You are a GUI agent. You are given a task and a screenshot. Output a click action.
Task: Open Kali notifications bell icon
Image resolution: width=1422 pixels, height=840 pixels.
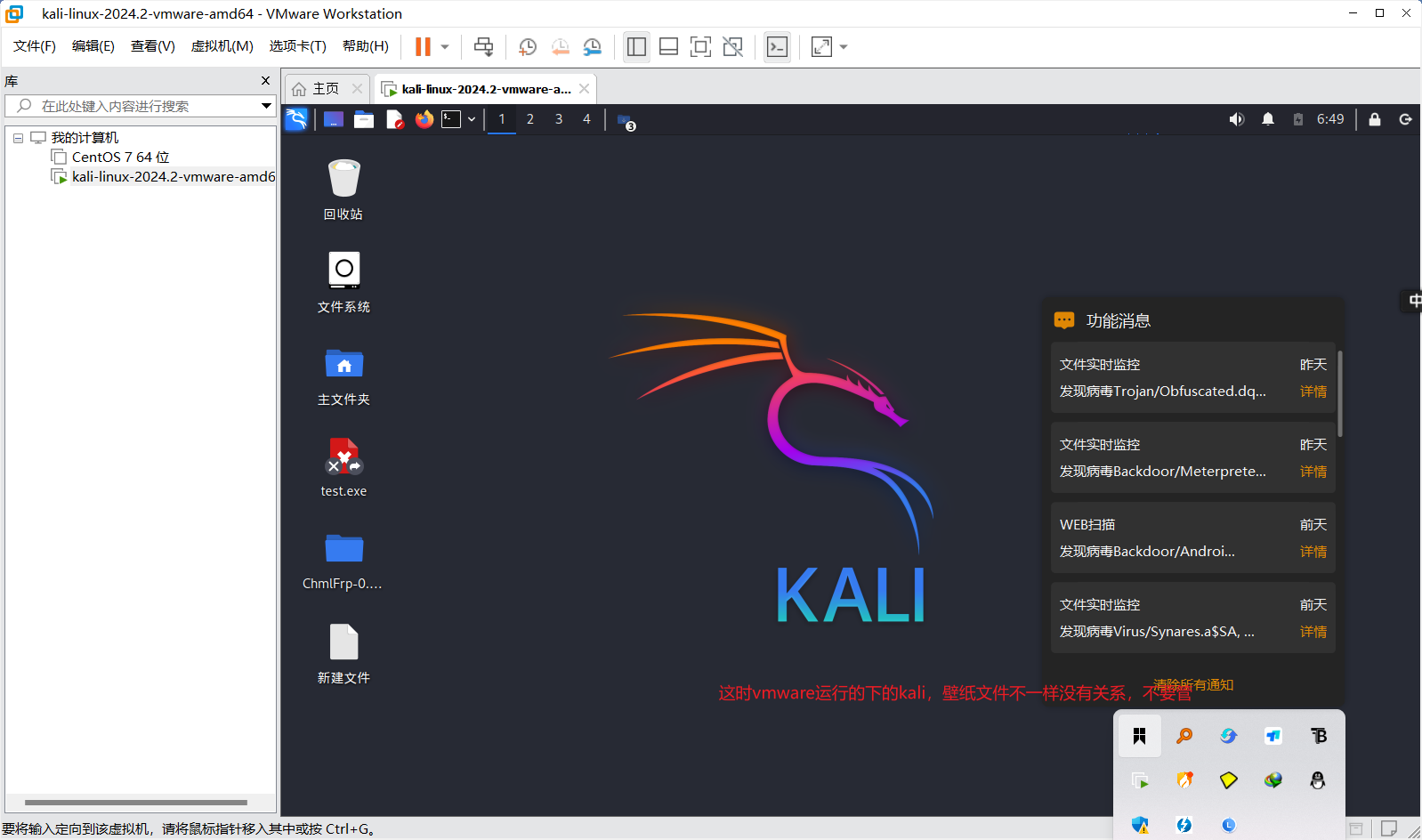pos(1268,119)
